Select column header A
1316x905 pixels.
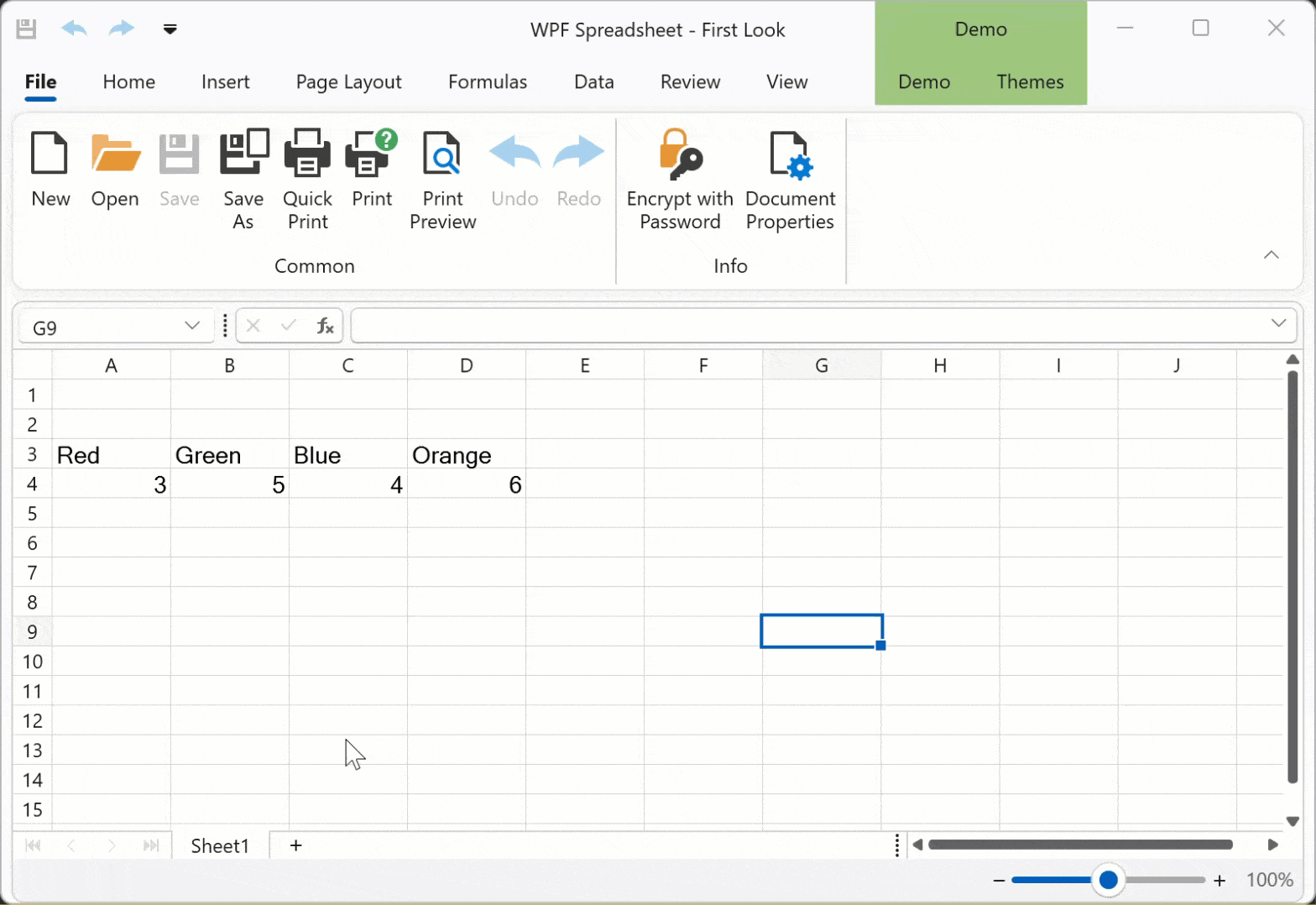112,365
